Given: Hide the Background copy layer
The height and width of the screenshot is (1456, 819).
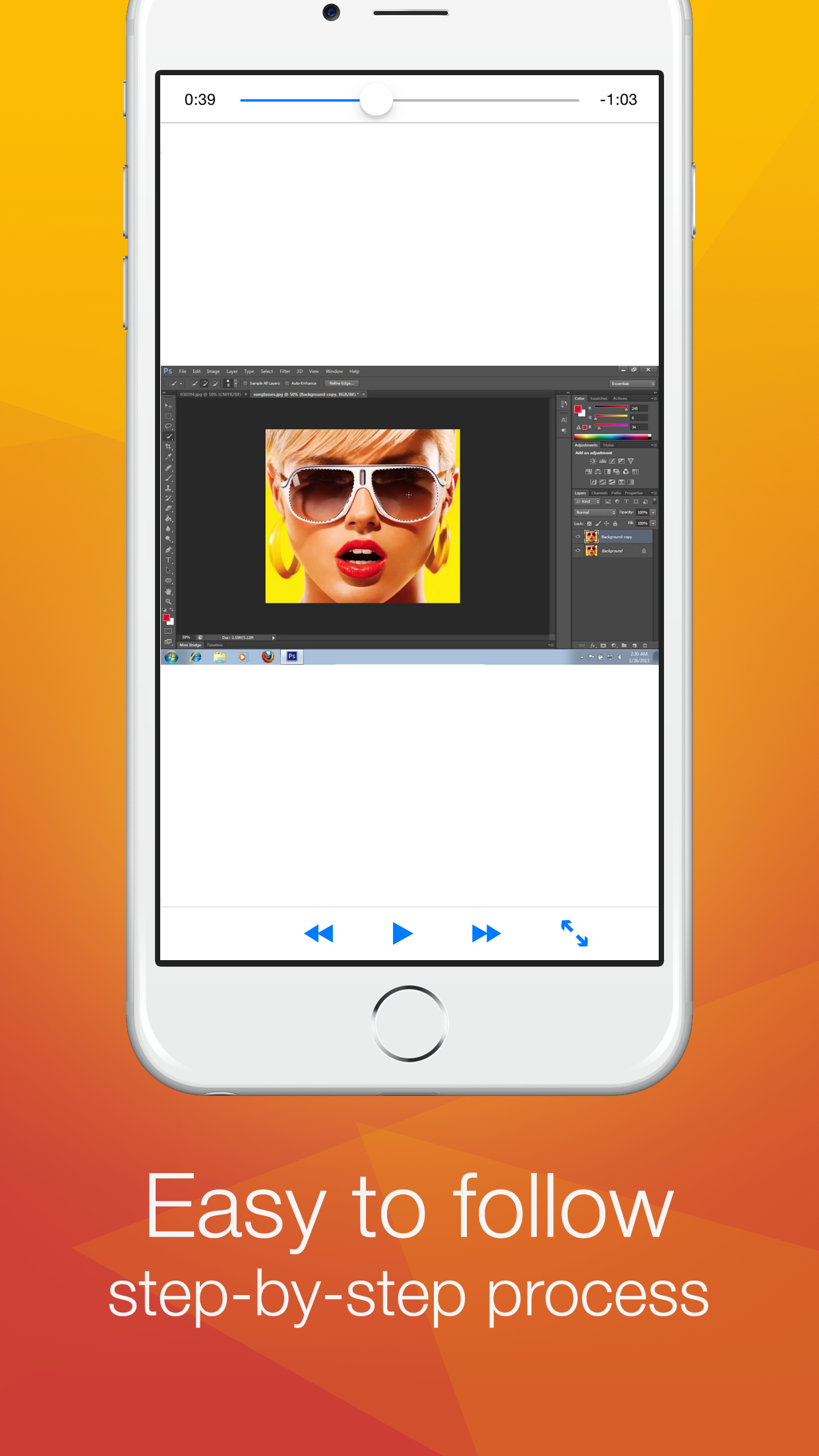Looking at the screenshot, I should pos(578,536).
